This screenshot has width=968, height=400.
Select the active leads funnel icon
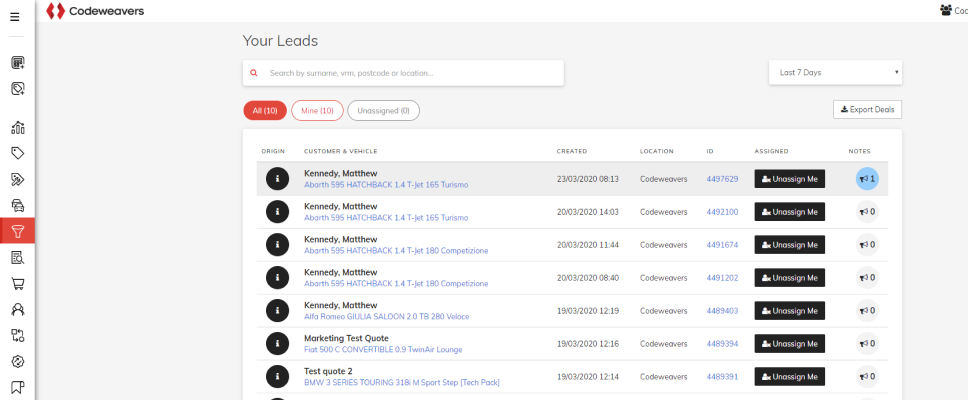pos(18,231)
